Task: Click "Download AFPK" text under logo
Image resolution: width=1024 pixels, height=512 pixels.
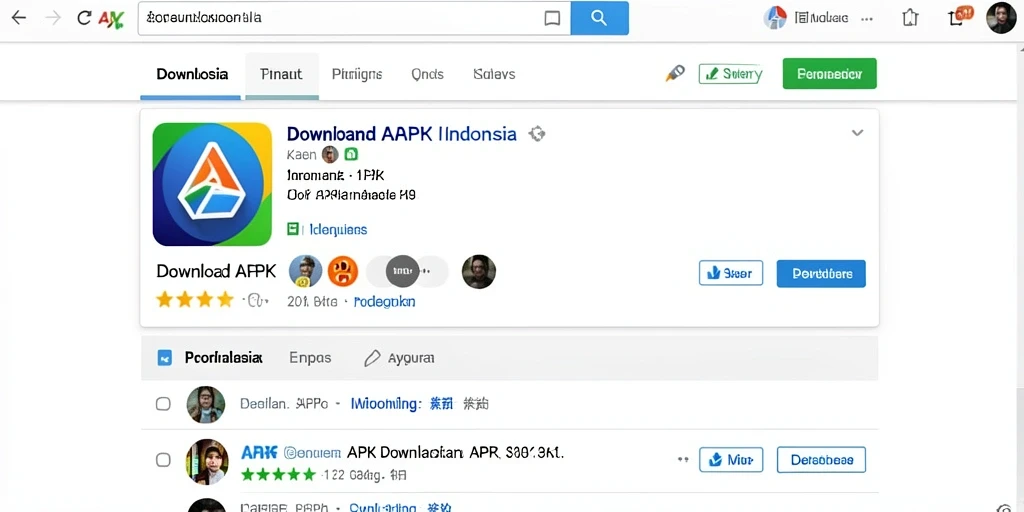Action: pyautogui.click(x=216, y=271)
